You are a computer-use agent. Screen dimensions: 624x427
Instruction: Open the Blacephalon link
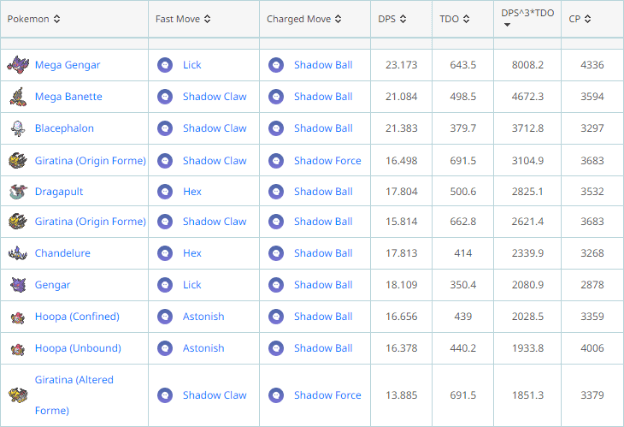(x=64, y=129)
